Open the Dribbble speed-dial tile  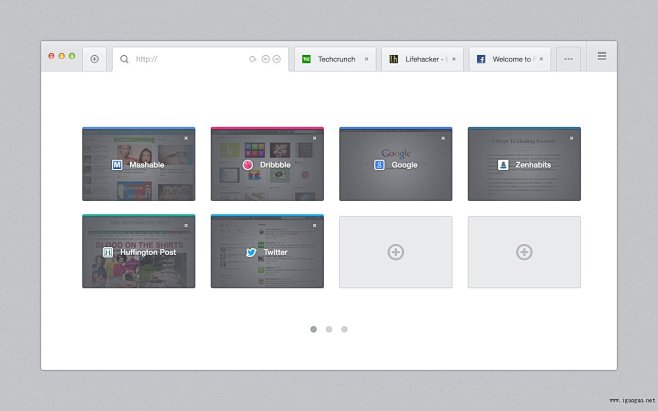(267, 164)
